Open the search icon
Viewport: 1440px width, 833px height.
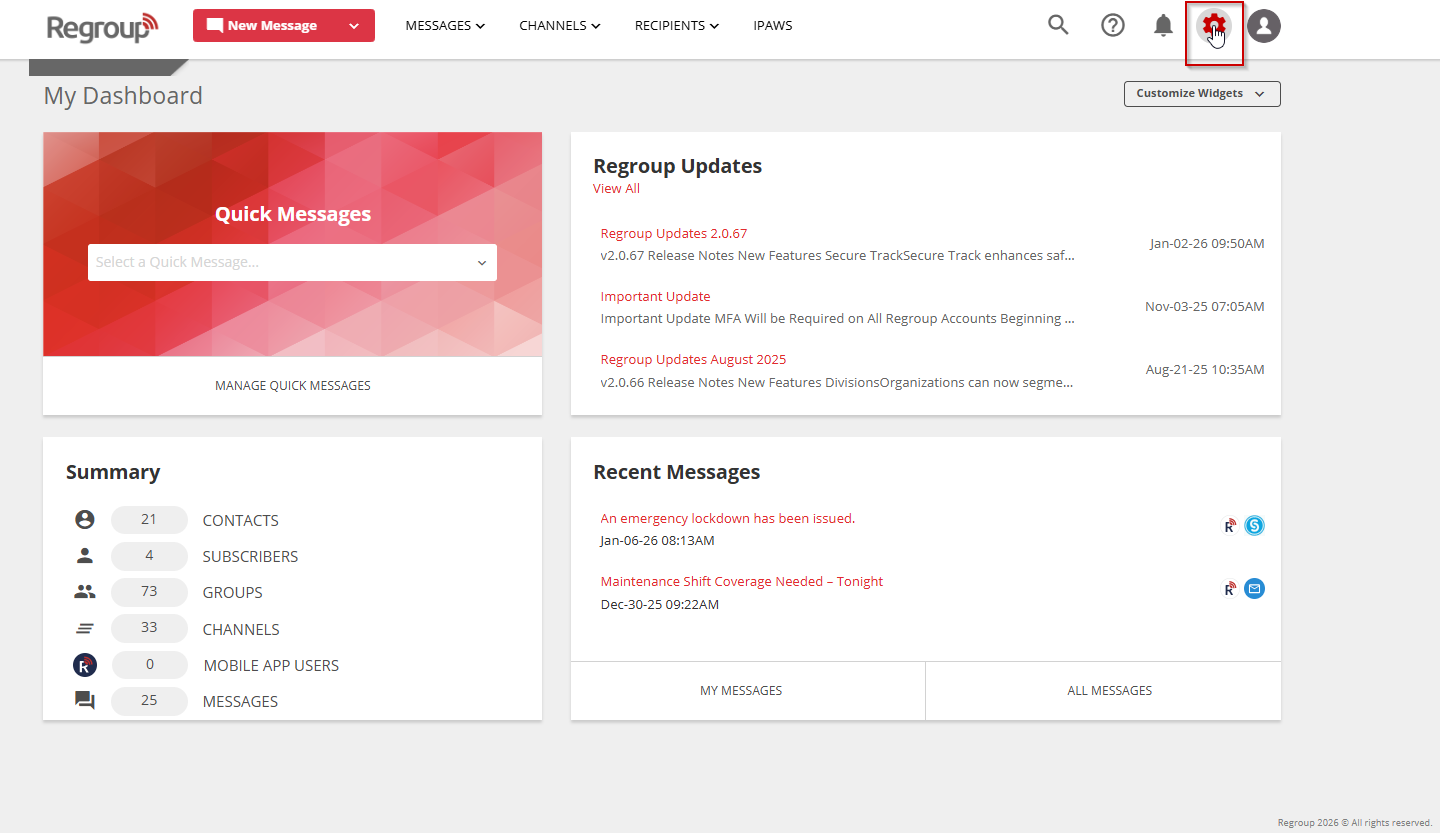click(x=1058, y=25)
